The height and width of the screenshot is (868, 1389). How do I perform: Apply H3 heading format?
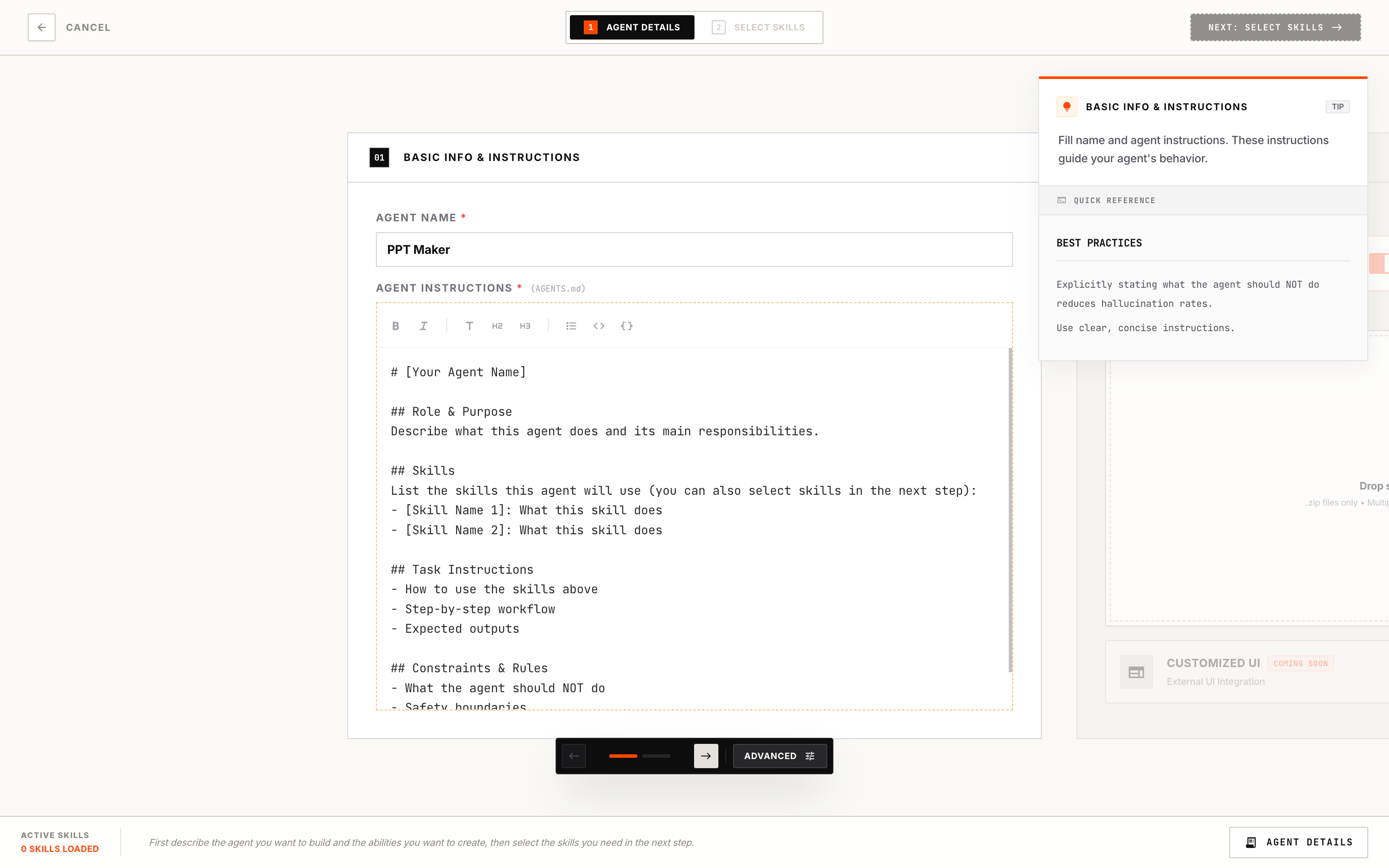point(525,326)
